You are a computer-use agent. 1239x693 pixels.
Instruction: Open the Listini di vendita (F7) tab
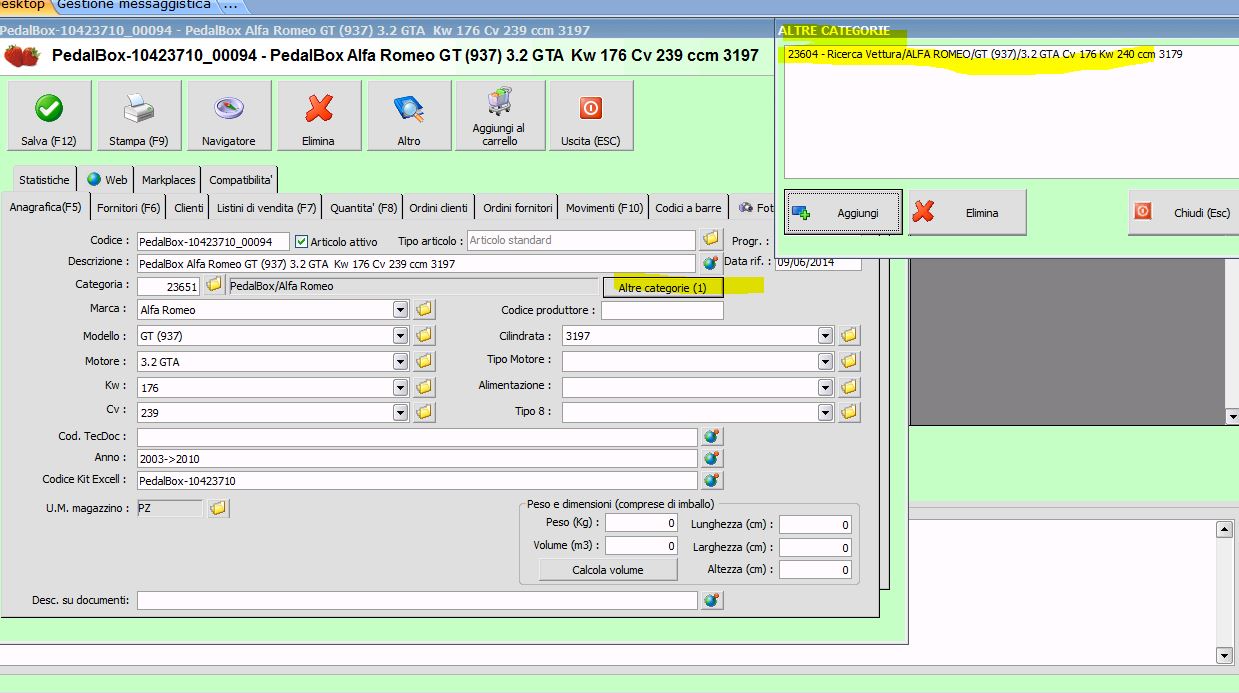tap(267, 208)
